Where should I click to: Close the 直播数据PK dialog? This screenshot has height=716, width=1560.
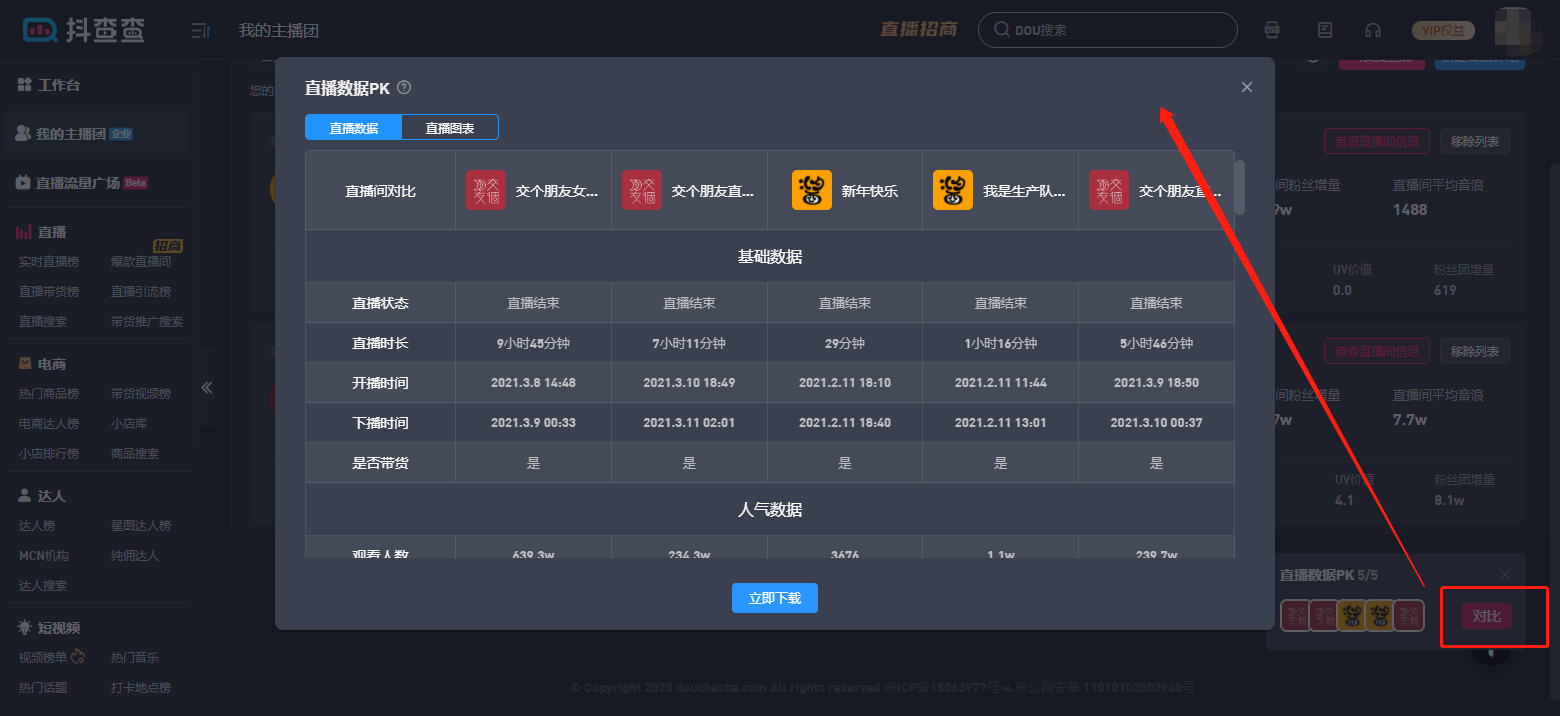coord(1246,88)
